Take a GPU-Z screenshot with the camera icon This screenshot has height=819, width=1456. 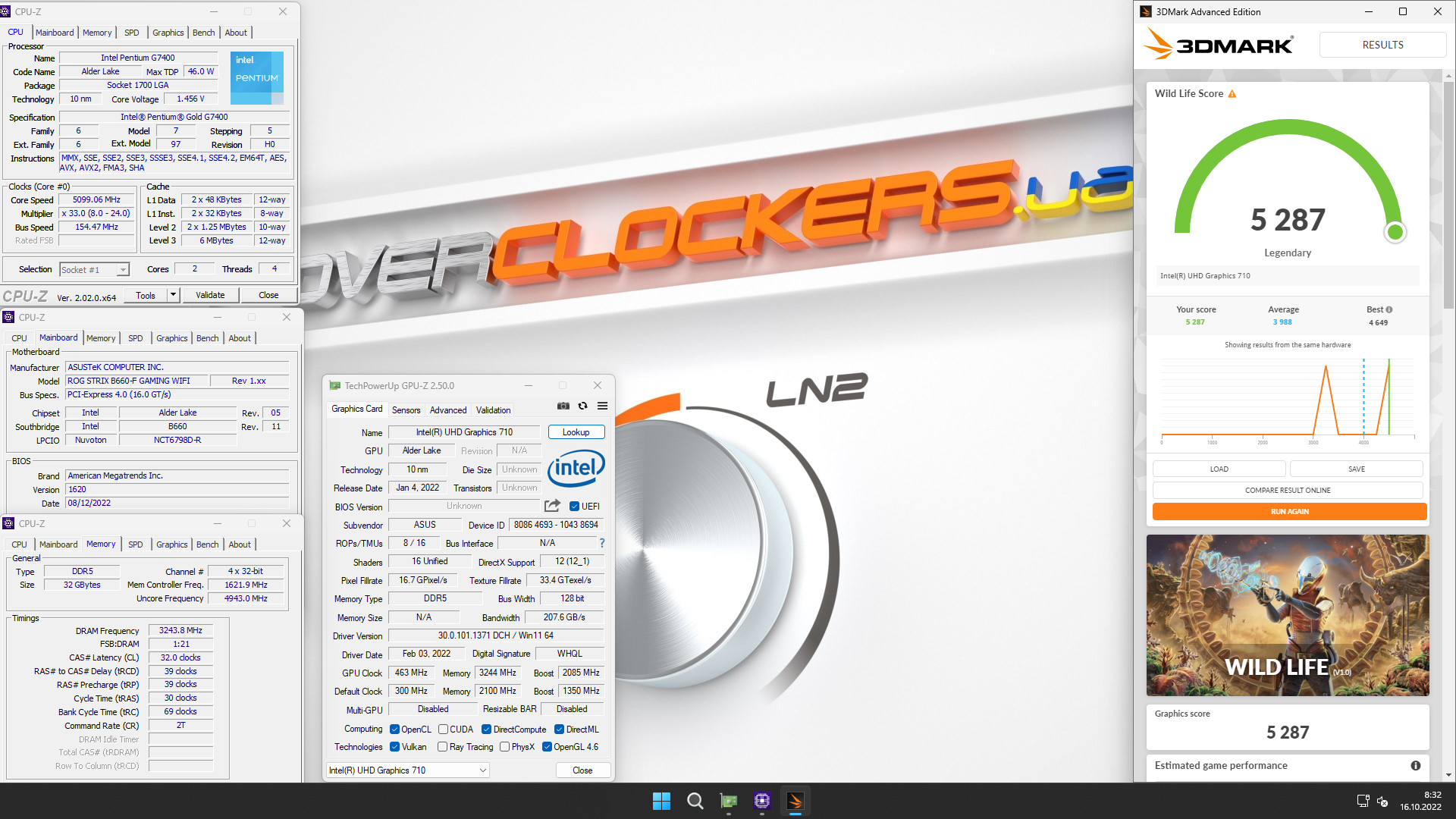pyautogui.click(x=563, y=406)
